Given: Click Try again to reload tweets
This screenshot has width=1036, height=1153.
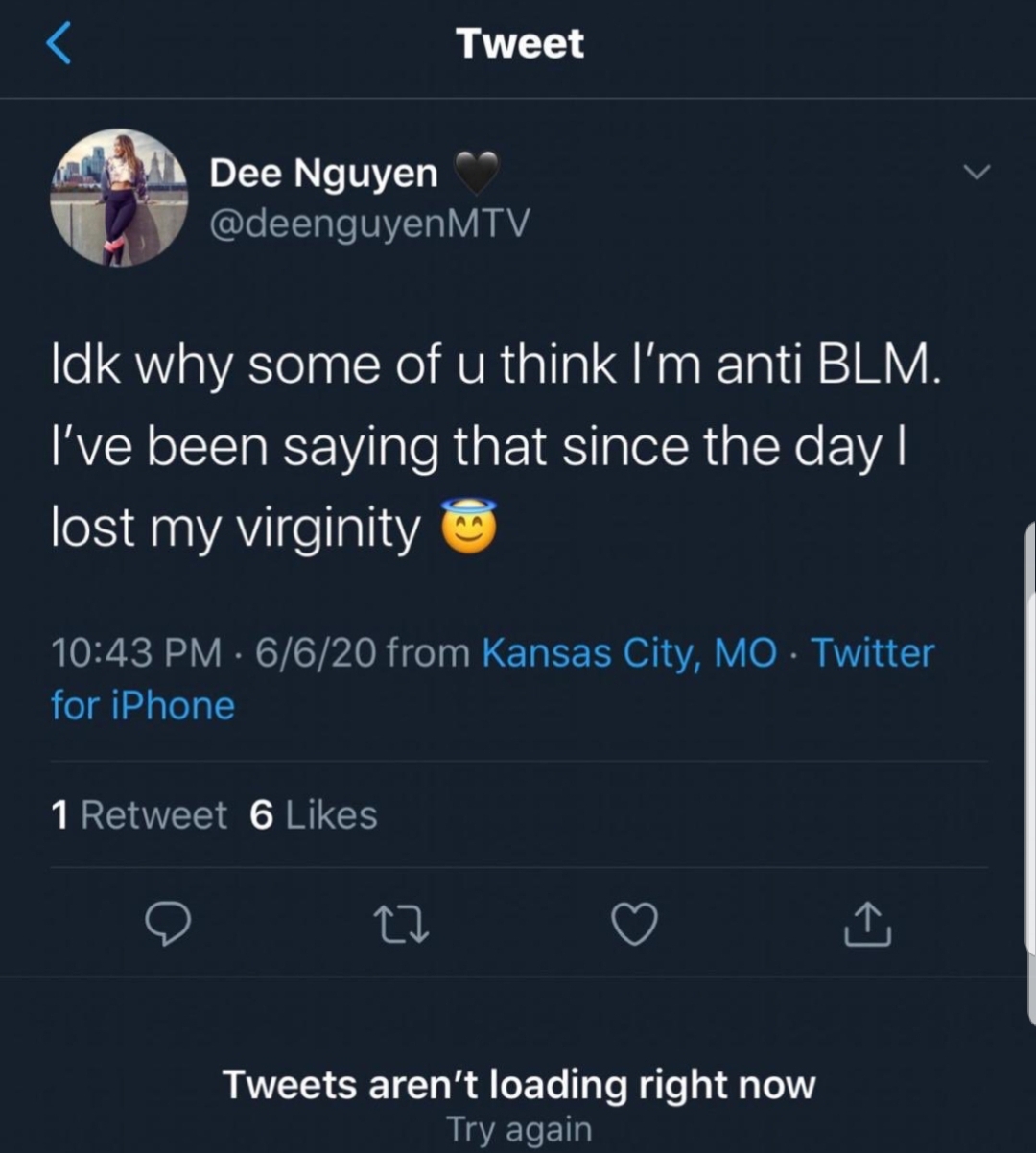Looking at the screenshot, I should click(519, 1130).
